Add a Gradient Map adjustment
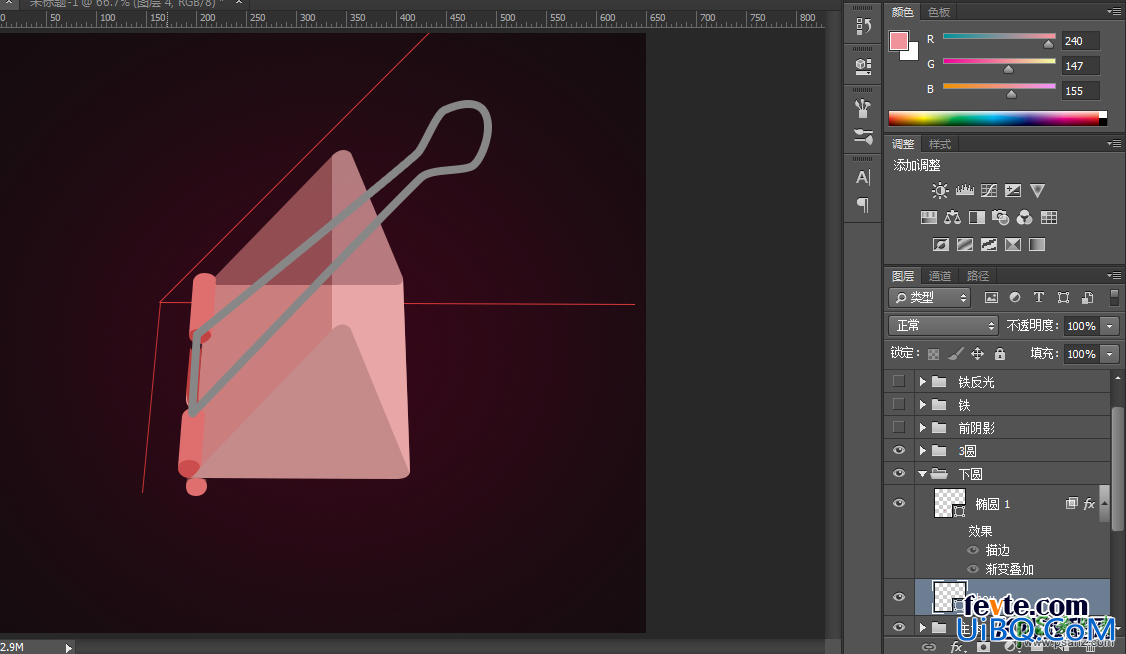The height and width of the screenshot is (654, 1126). tap(1037, 244)
